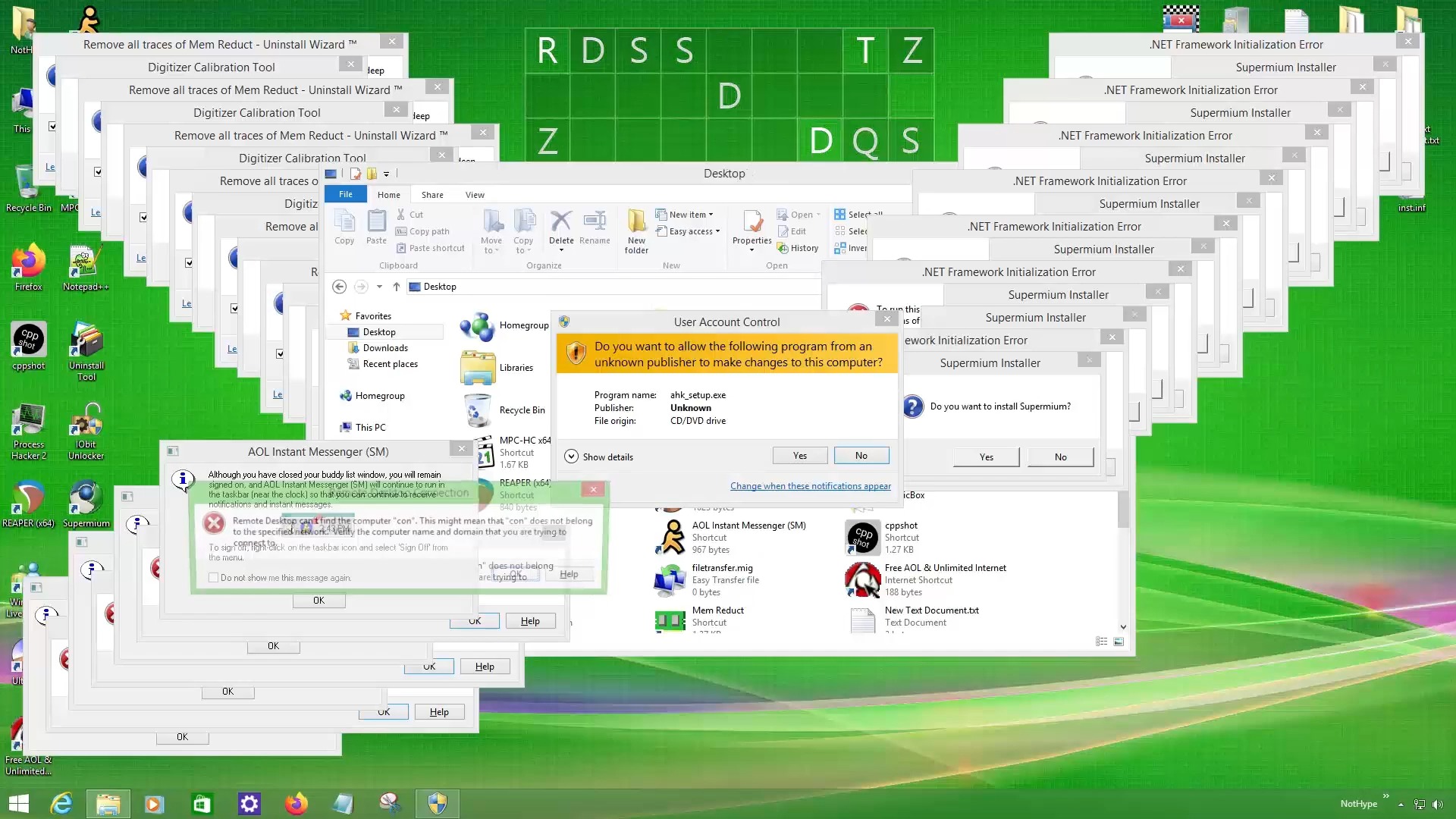The height and width of the screenshot is (819, 1456).
Task: Click Edit in the Open group
Action: tap(791, 231)
